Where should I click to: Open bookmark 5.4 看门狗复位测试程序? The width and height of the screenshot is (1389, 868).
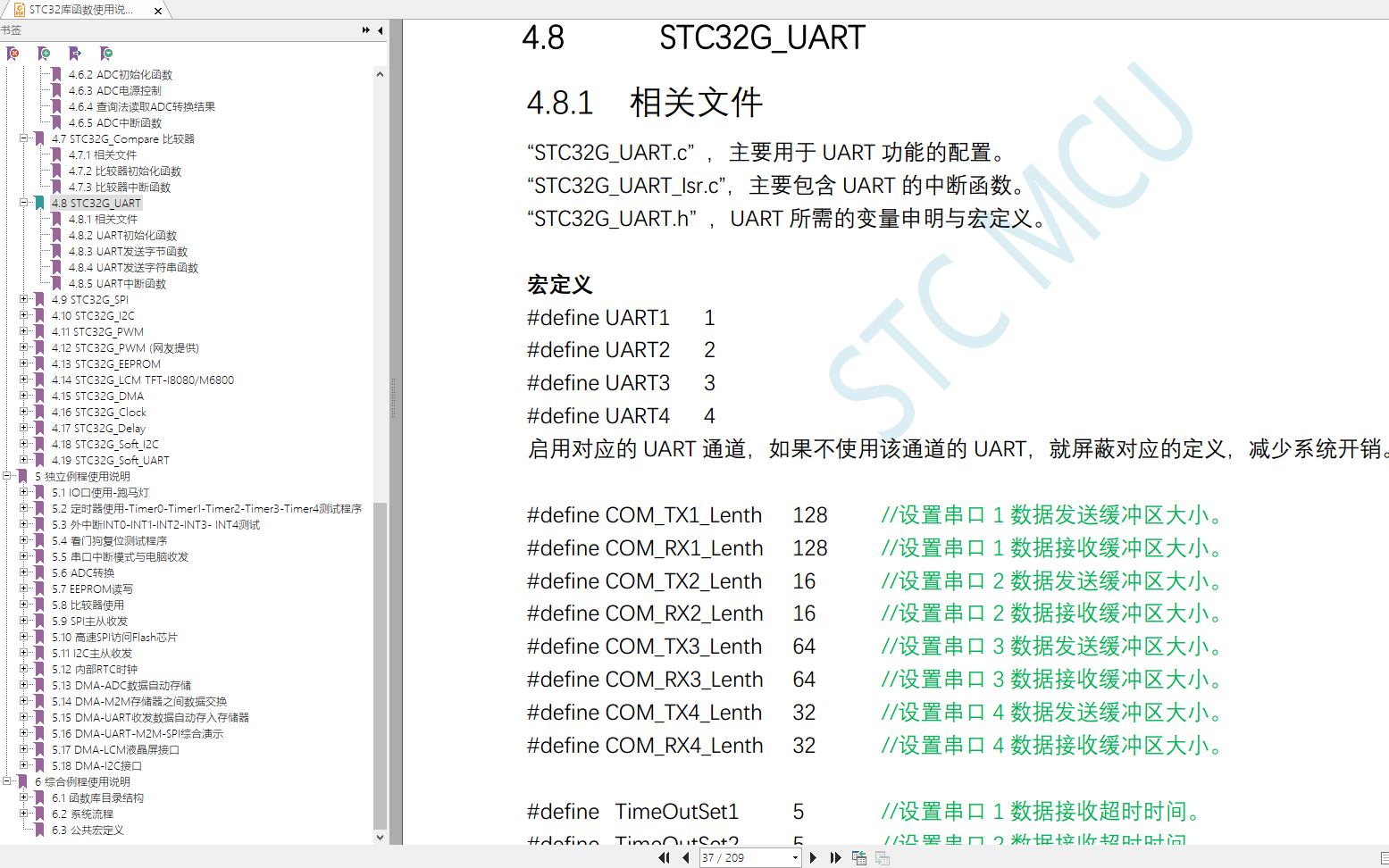(x=109, y=541)
